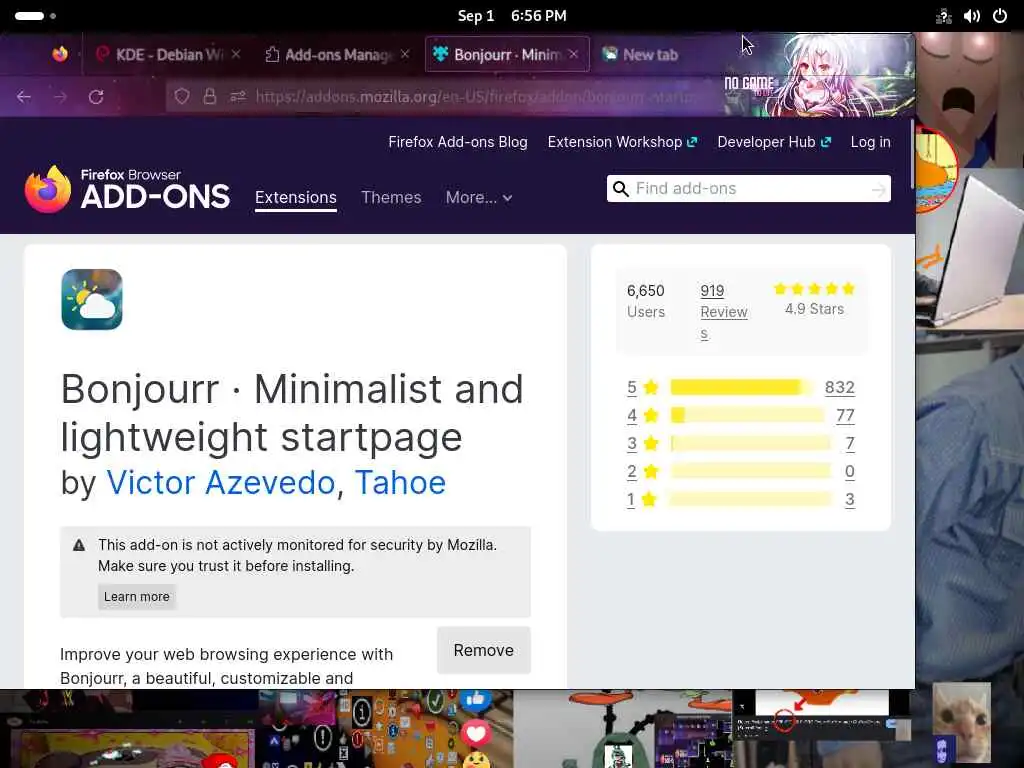Click the 4-star rating bar
The image size is (1024, 768).
pyautogui.click(x=748, y=415)
